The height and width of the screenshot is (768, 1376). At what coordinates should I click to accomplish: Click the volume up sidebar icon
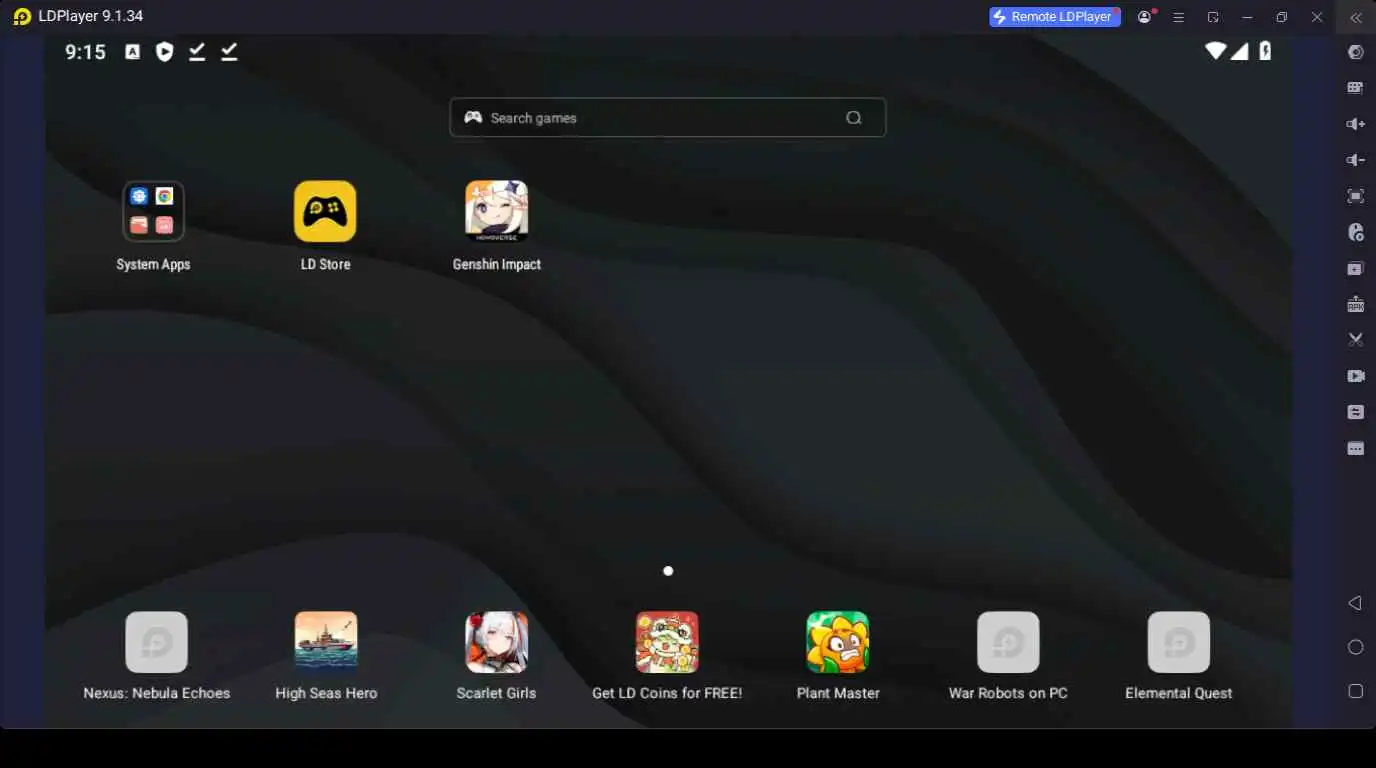tap(1356, 124)
